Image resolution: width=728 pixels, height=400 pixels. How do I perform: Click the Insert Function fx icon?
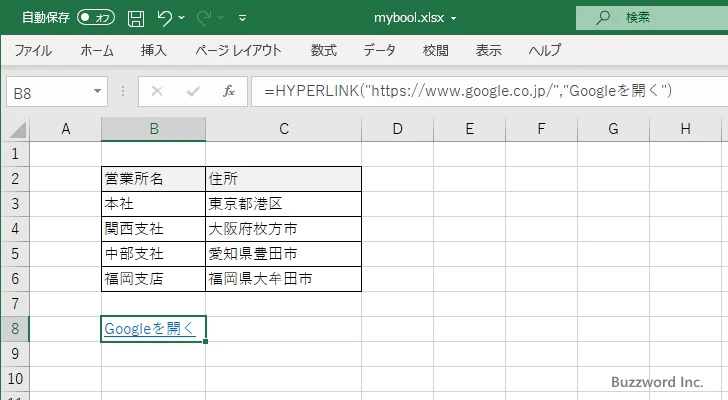pyautogui.click(x=229, y=91)
